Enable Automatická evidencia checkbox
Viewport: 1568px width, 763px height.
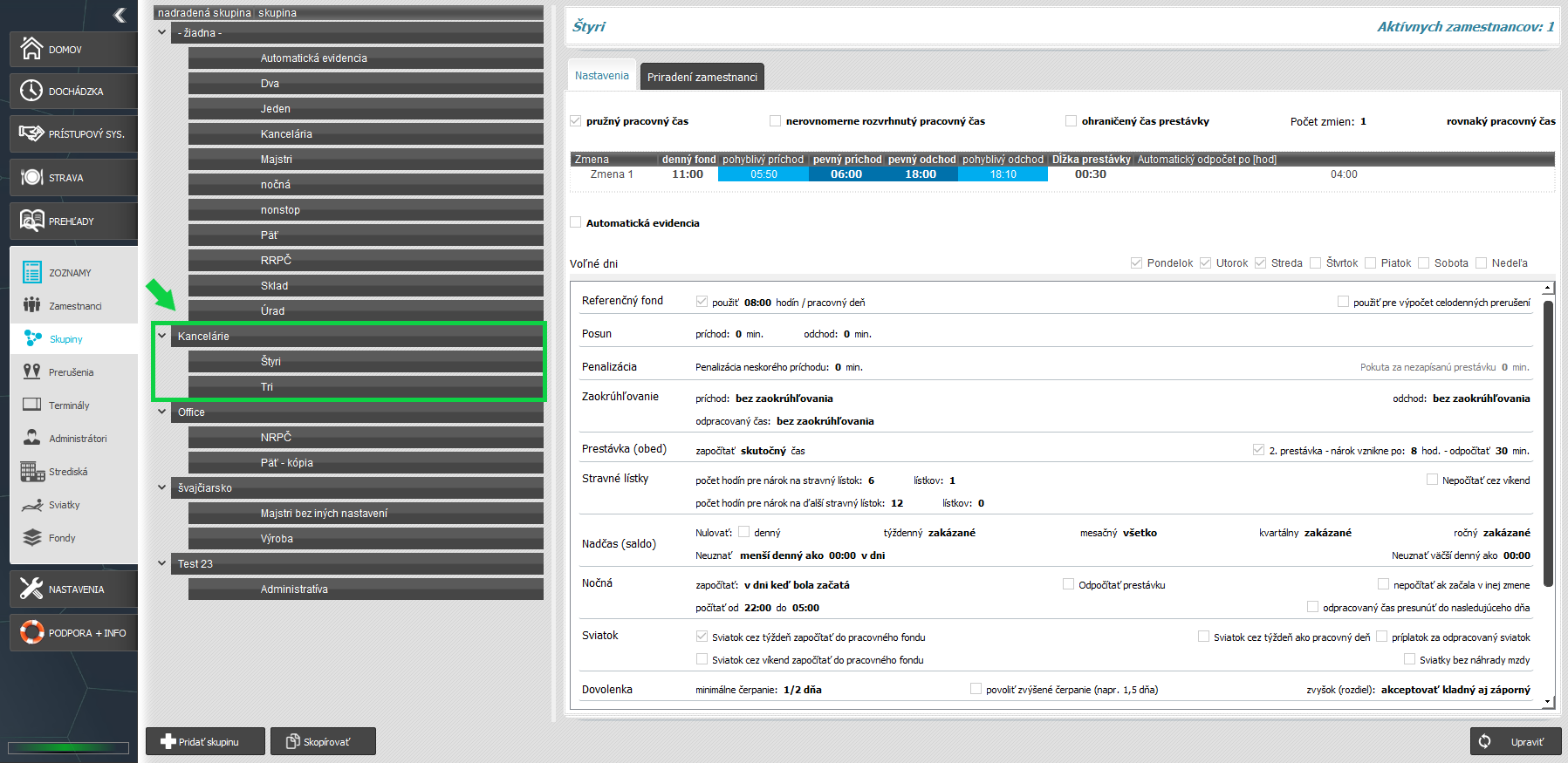pyautogui.click(x=576, y=222)
